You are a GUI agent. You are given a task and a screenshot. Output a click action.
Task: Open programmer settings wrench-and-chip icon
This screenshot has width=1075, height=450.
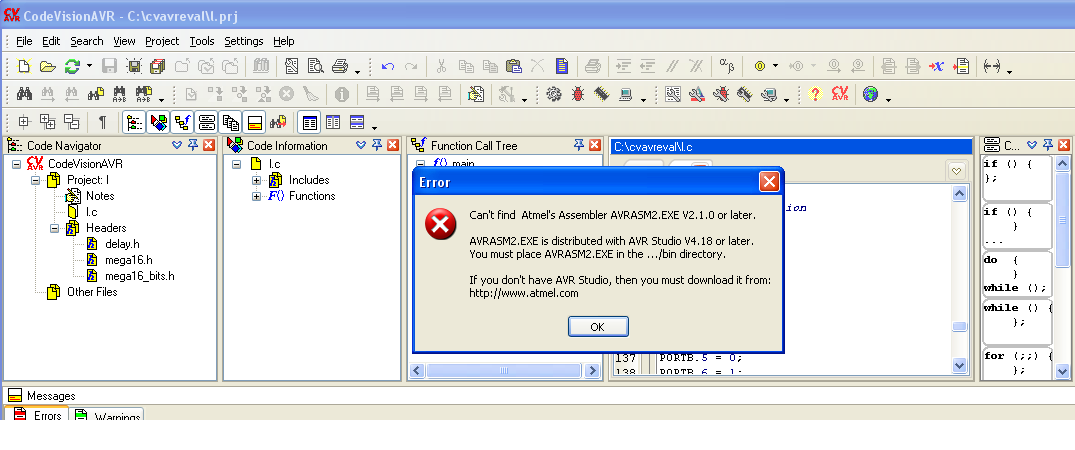tap(745, 94)
